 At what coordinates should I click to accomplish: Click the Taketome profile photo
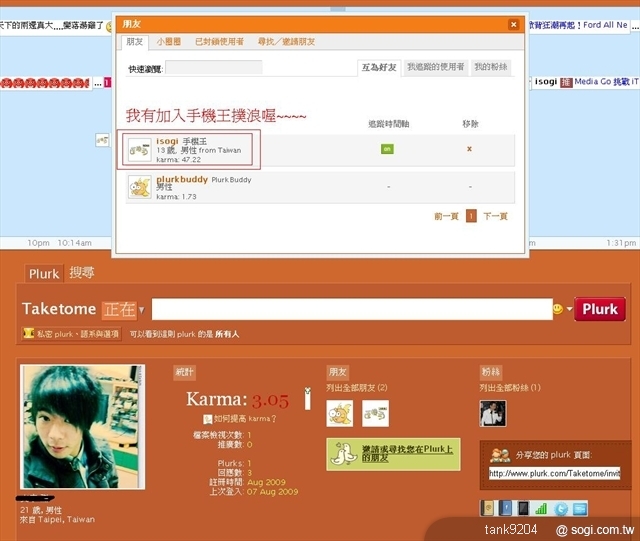pyautogui.click(x=82, y=427)
